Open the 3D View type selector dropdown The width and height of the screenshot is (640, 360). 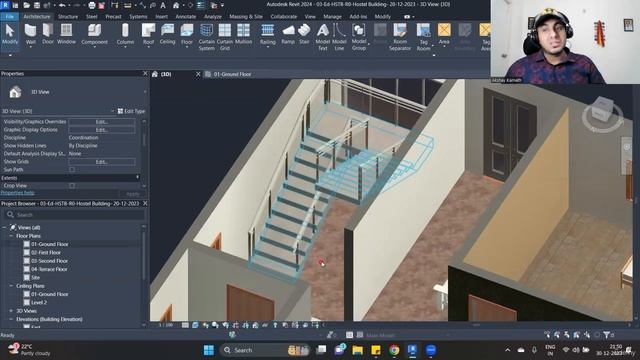click(145, 92)
